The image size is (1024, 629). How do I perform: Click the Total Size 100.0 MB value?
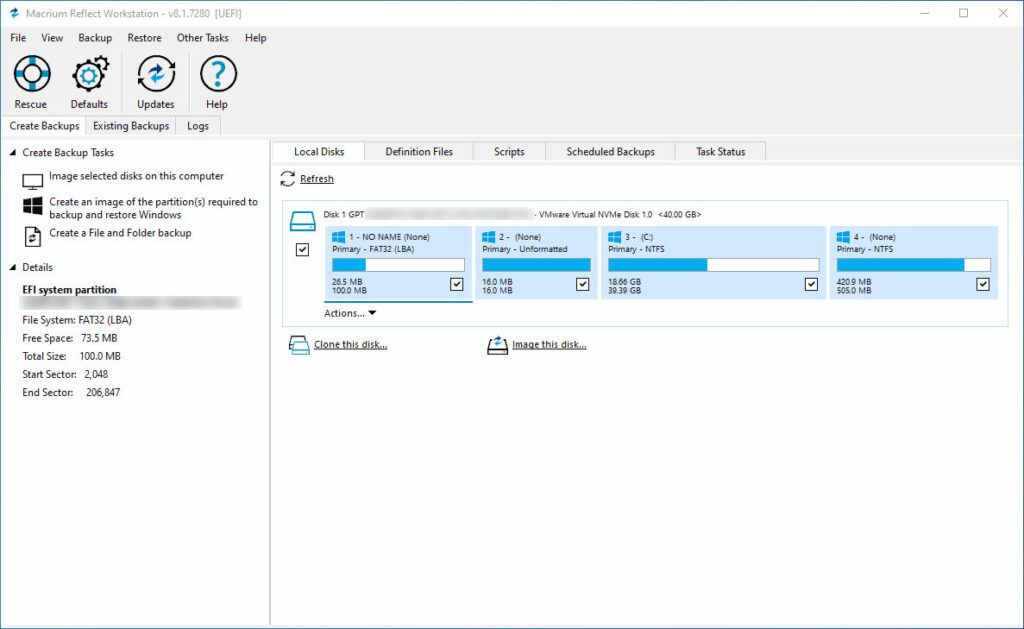[x=100, y=357]
